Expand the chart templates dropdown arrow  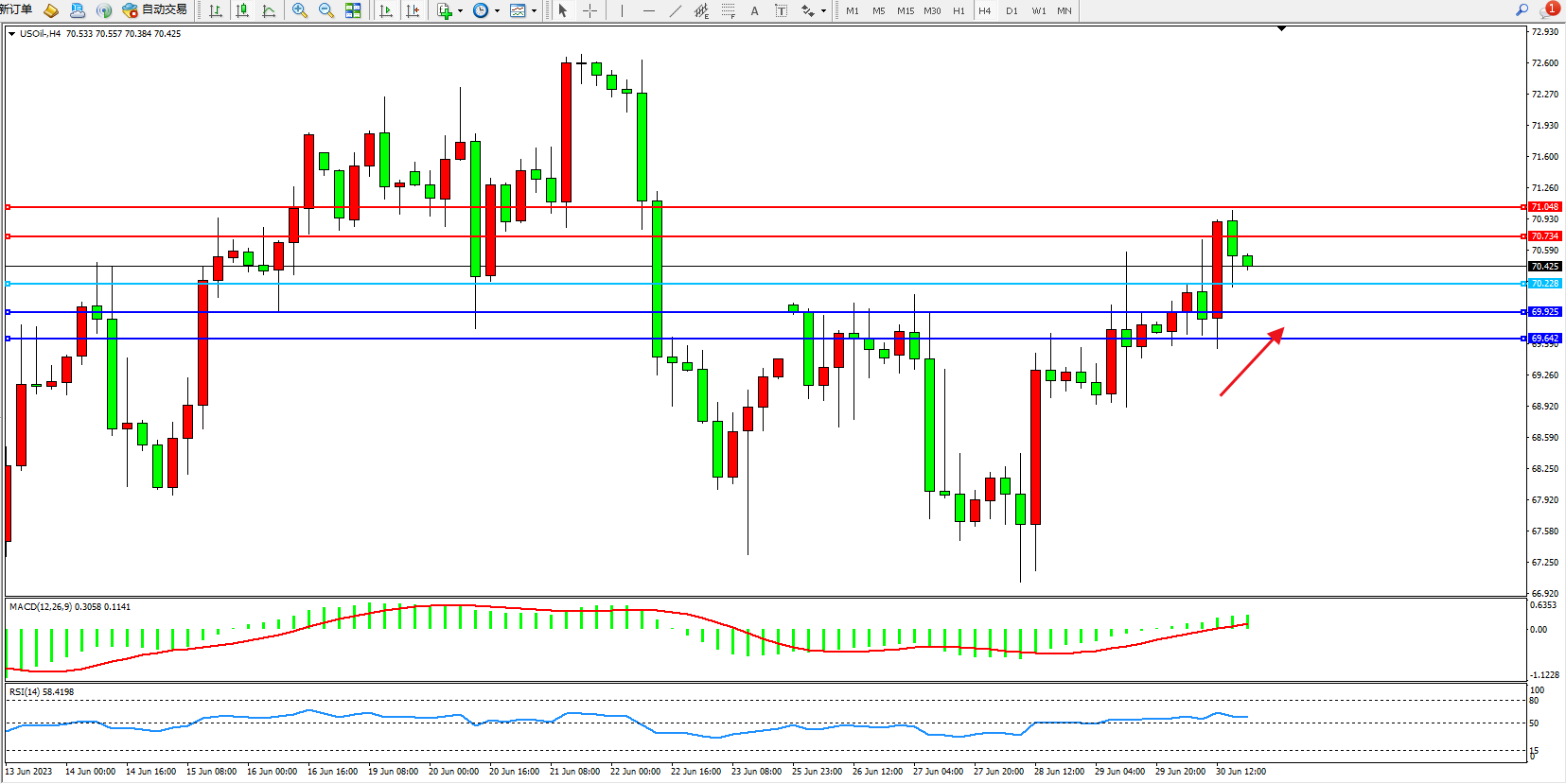point(534,11)
